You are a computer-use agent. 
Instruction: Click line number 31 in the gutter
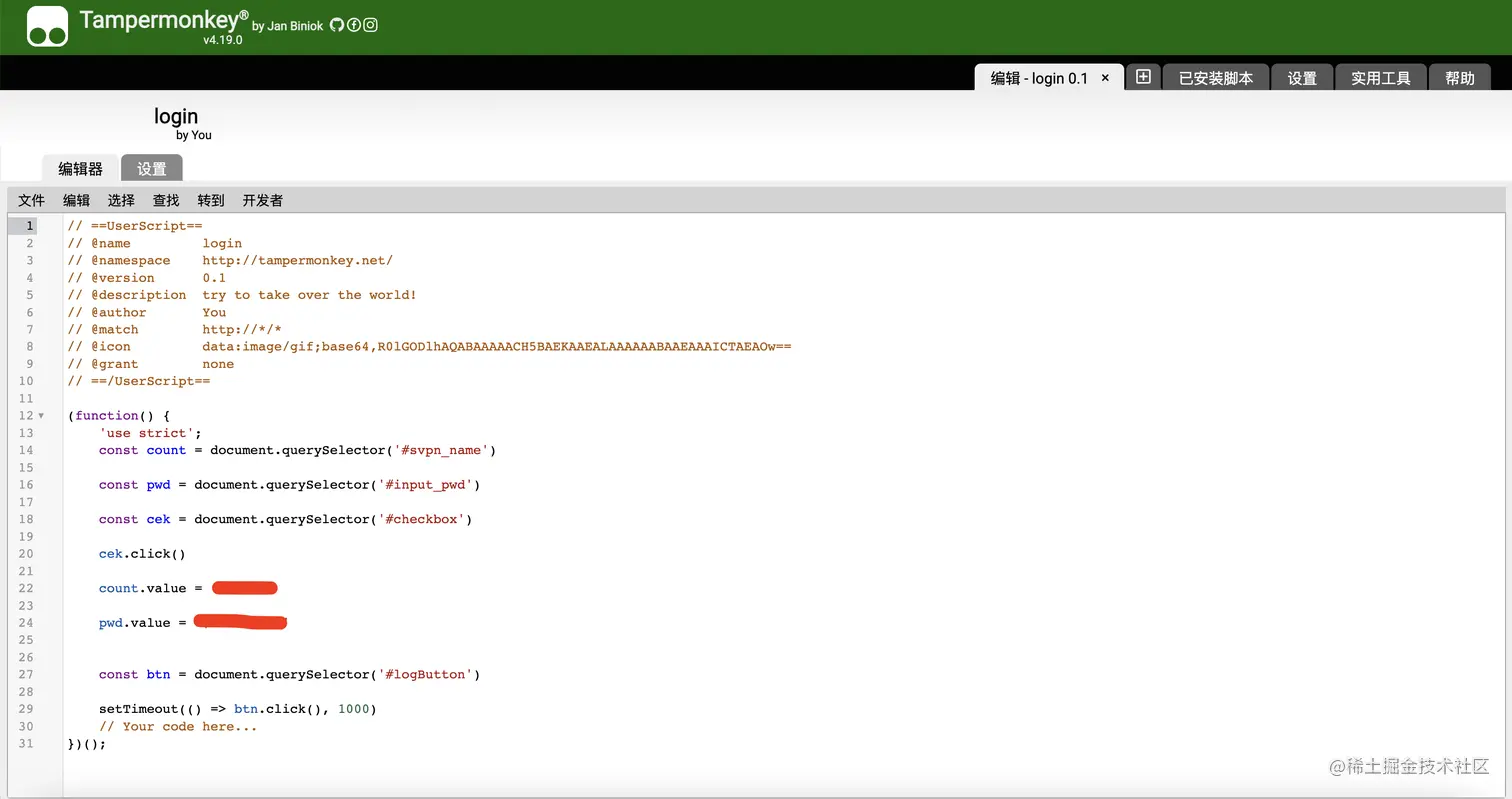point(26,743)
